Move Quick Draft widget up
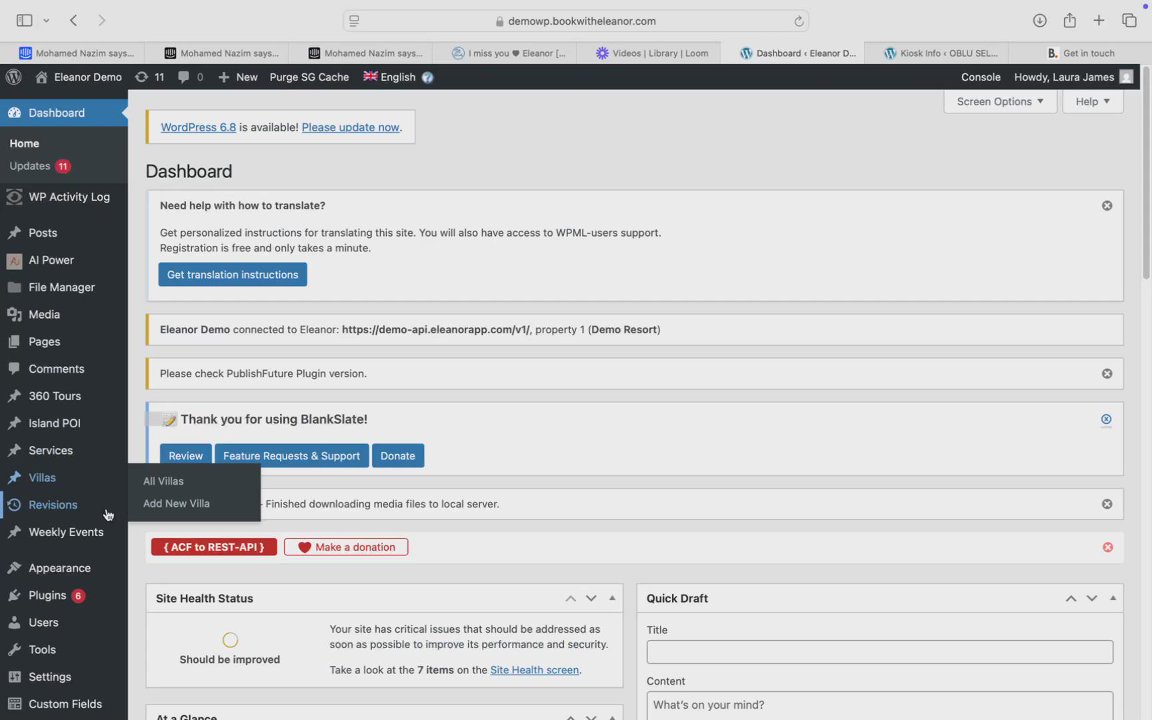 click(x=1071, y=599)
